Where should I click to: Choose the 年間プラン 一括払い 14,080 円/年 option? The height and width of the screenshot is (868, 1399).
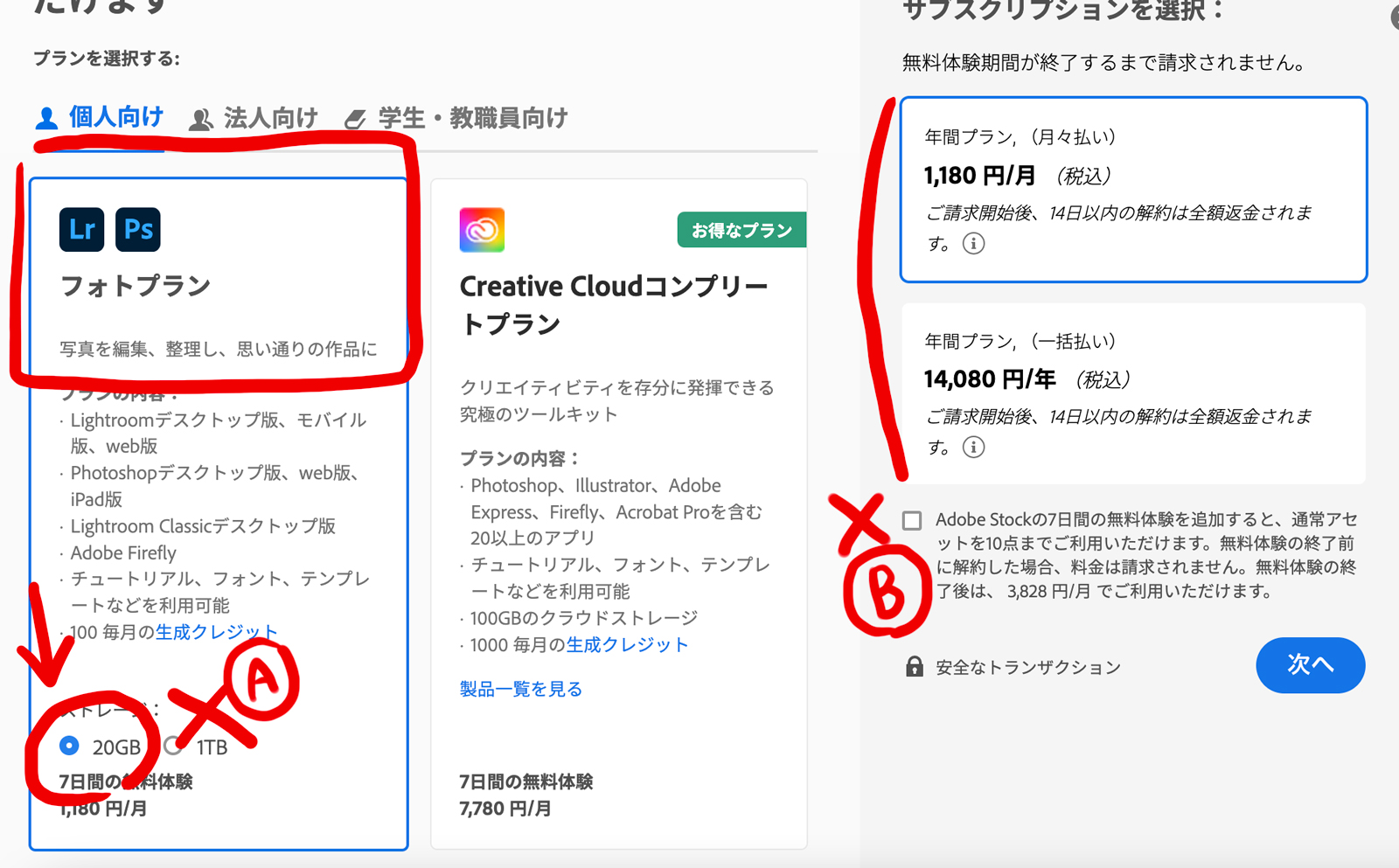pos(1133,393)
